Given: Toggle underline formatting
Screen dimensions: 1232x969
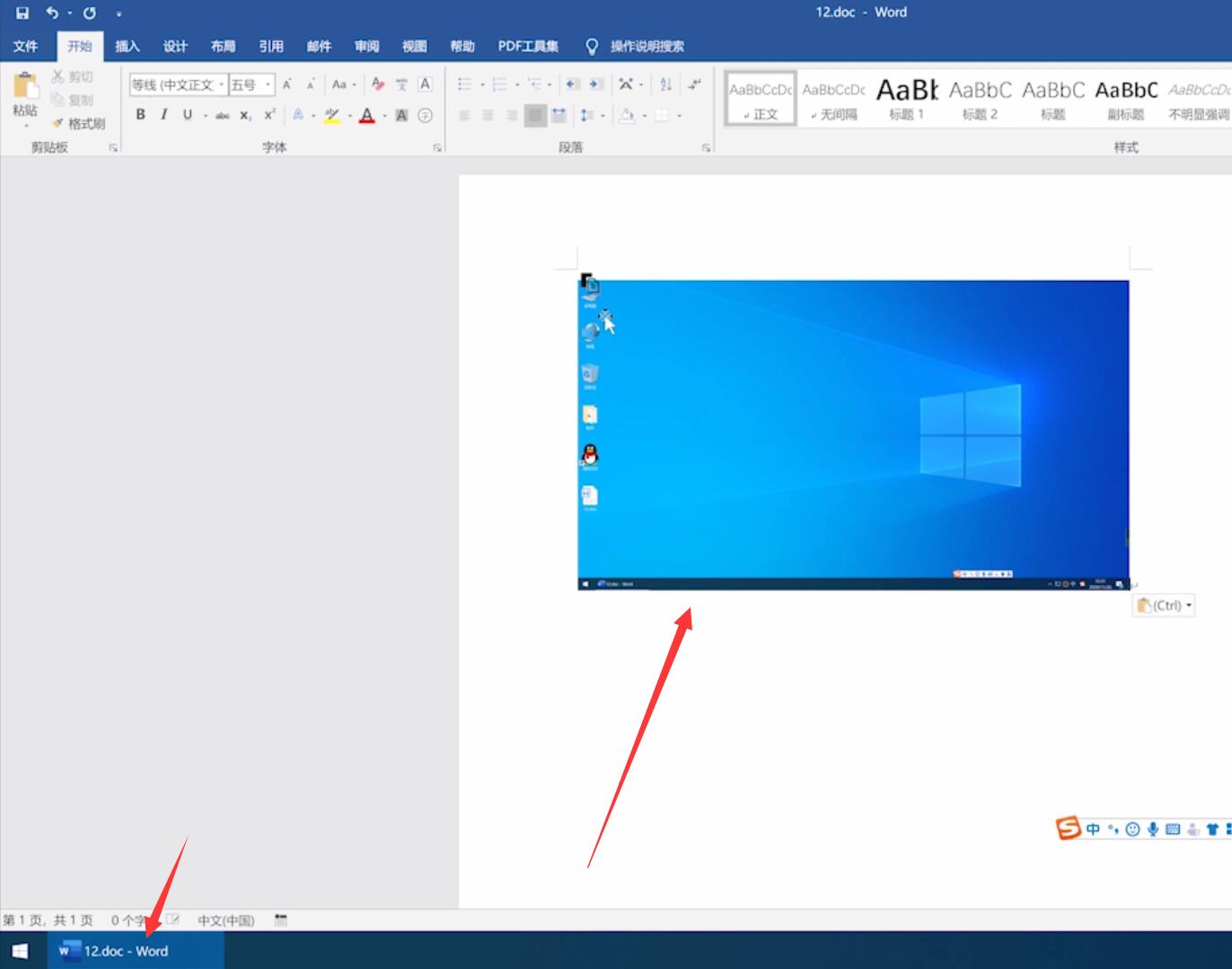Looking at the screenshot, I should pyautogui.click(x=187, y=114).
